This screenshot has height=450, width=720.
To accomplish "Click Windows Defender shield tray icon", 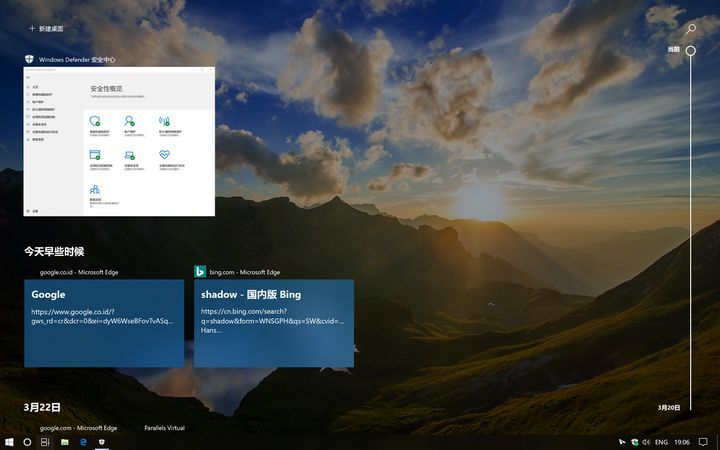I will (x=634, y=441).
